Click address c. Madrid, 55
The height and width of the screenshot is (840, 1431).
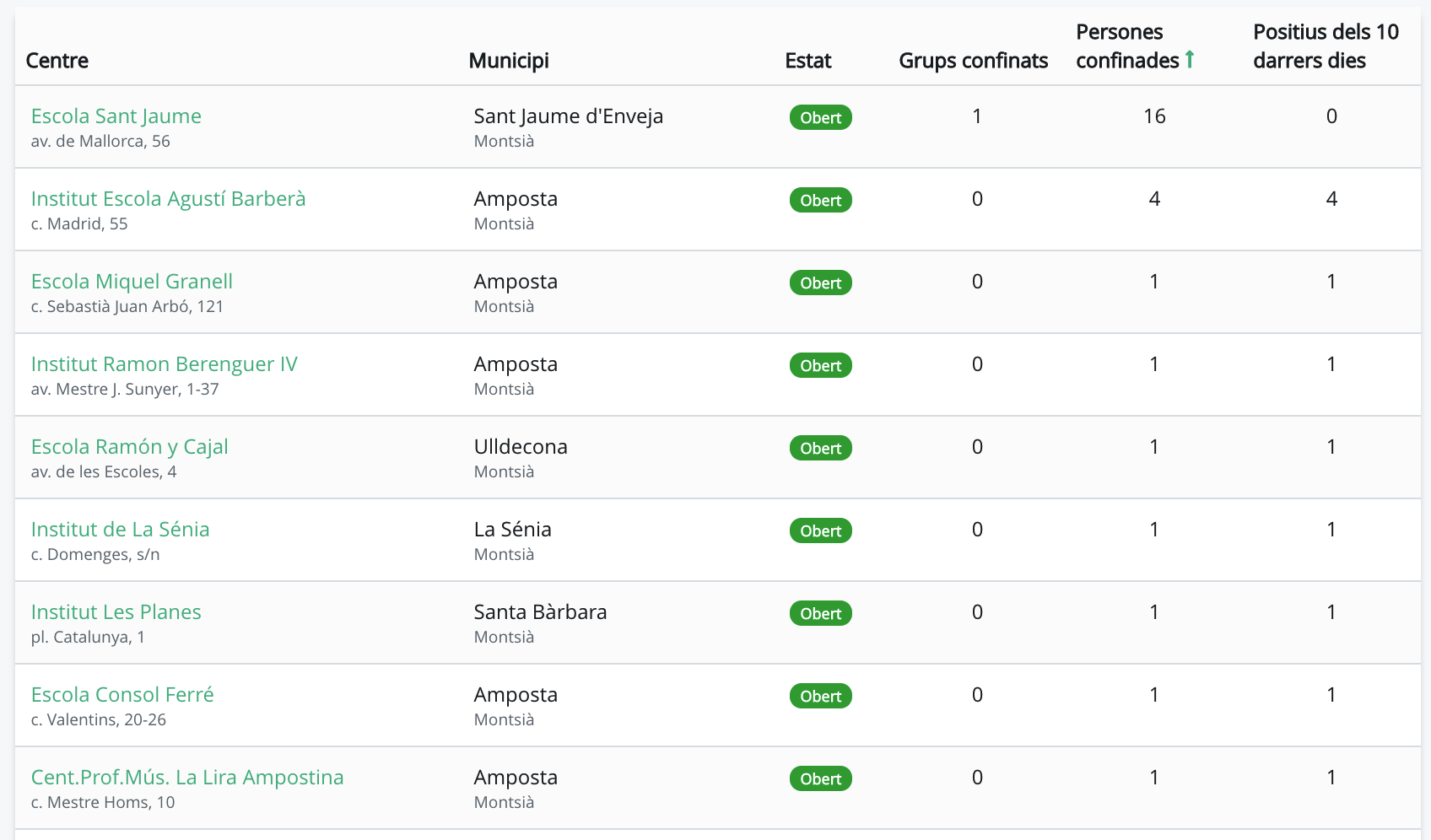coord(79,224)
